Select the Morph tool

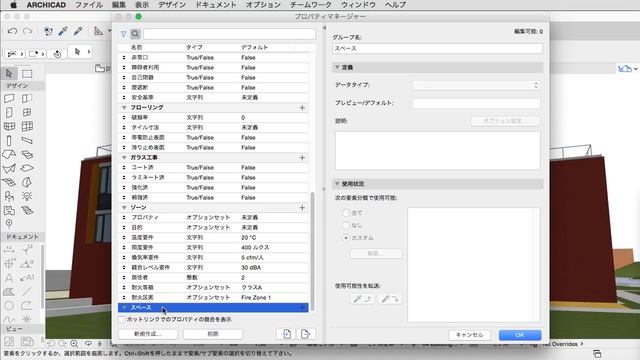pyautogui.click(x=27, y=182)
